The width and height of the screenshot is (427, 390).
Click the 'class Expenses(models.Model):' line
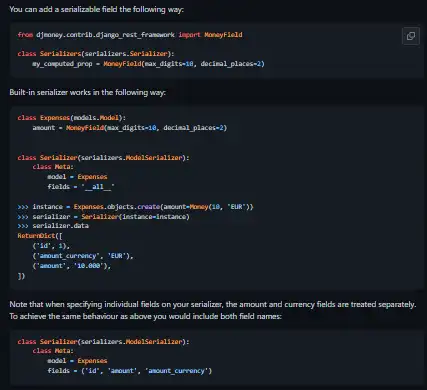72,118
